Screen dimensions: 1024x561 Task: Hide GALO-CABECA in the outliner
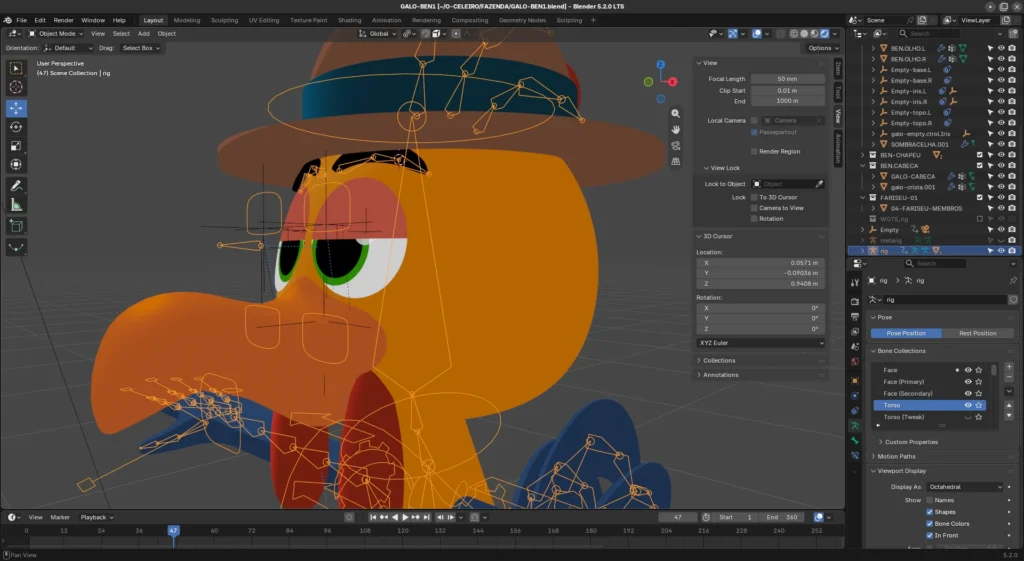(1001, 176)
